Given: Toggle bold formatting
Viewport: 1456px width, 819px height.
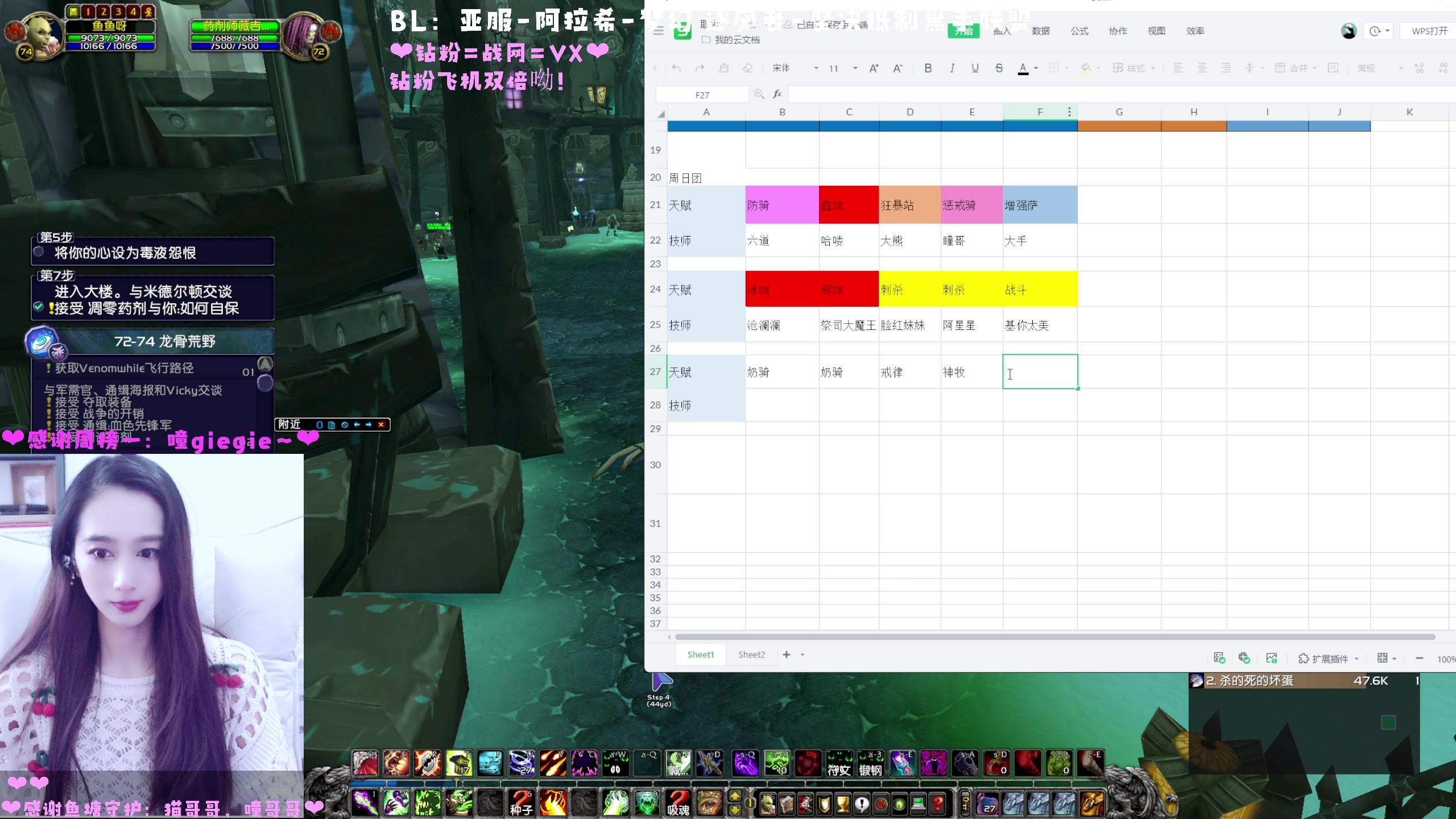Looking at the screenshot, I should click(928, 68).
